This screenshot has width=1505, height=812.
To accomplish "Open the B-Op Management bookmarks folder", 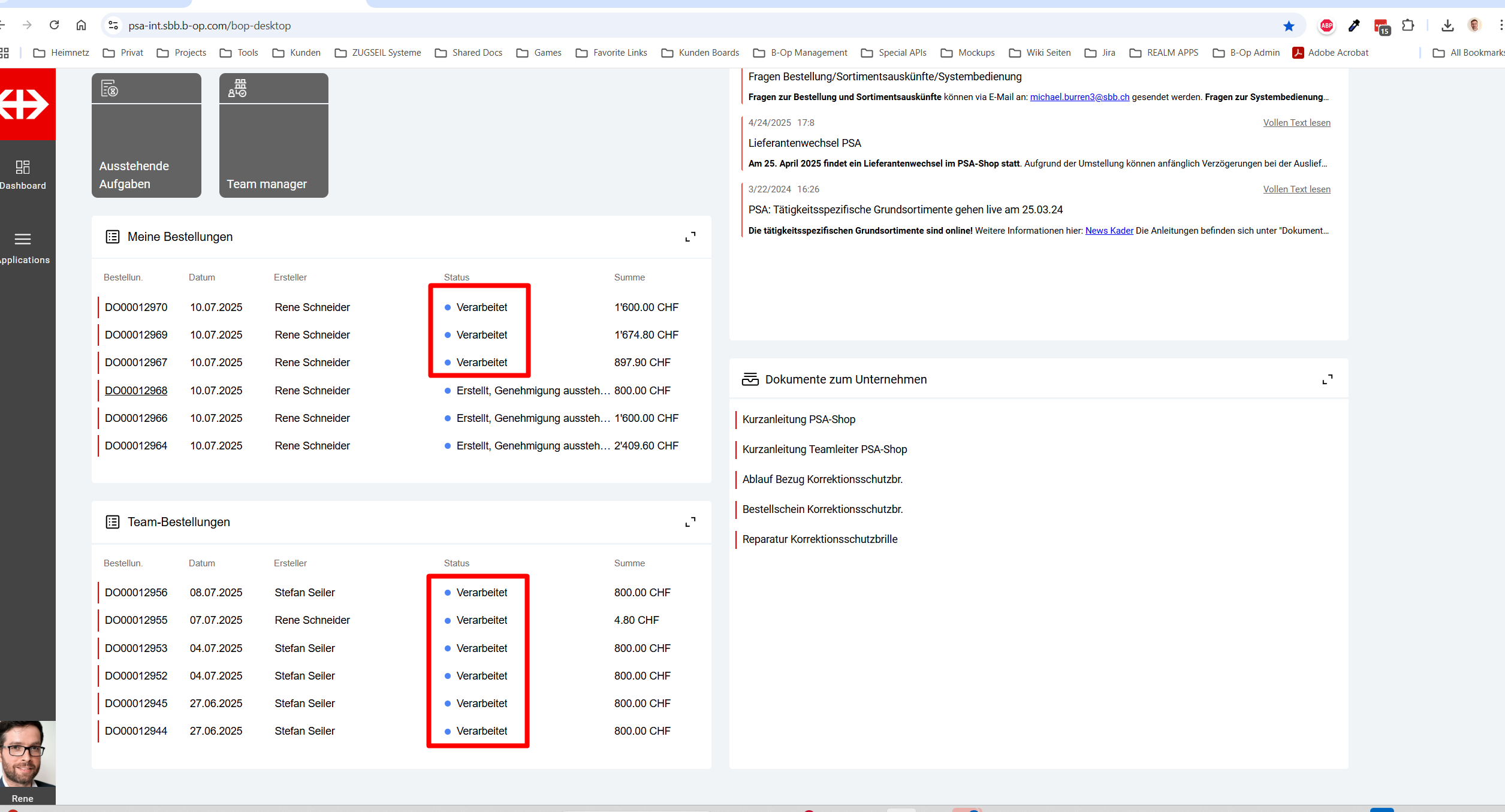I will (x=801, y=53).
